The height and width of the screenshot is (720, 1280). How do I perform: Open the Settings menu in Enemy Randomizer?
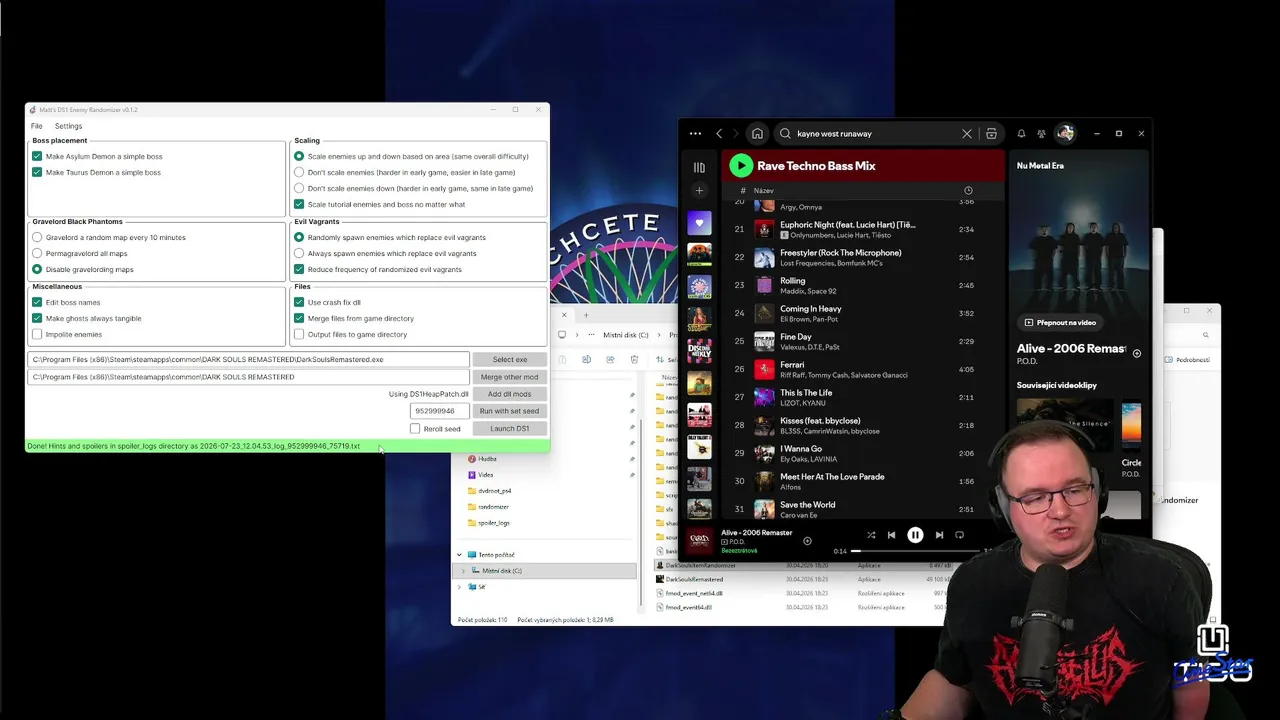tap(68, 126)
